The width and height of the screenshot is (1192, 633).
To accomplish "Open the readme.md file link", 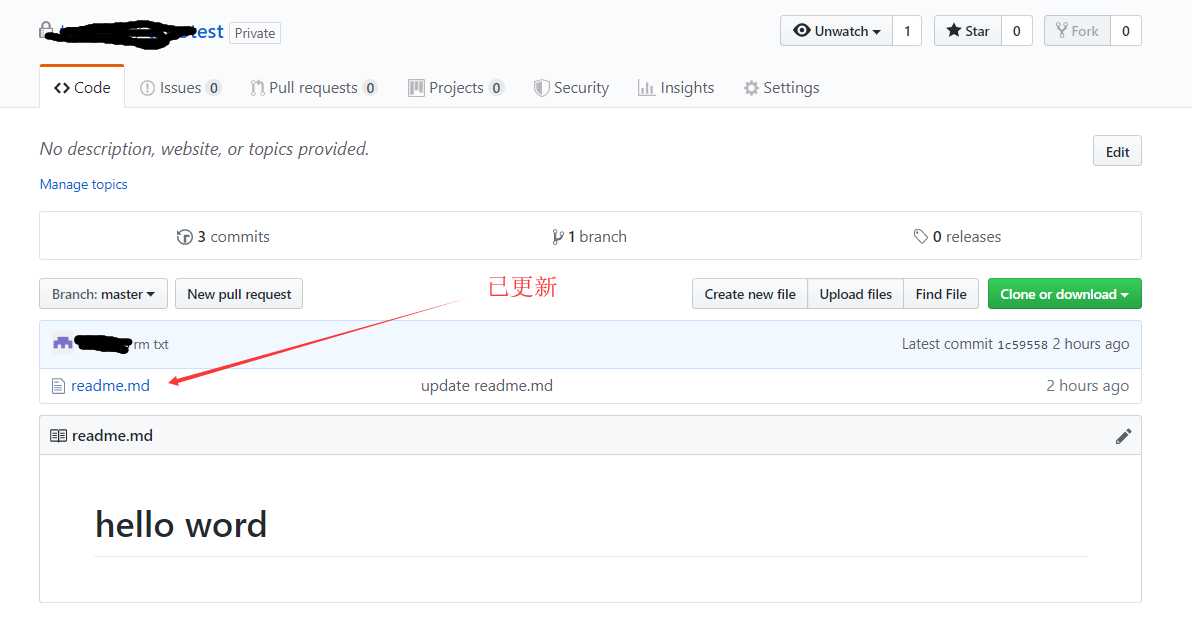I will pos(110,385).
